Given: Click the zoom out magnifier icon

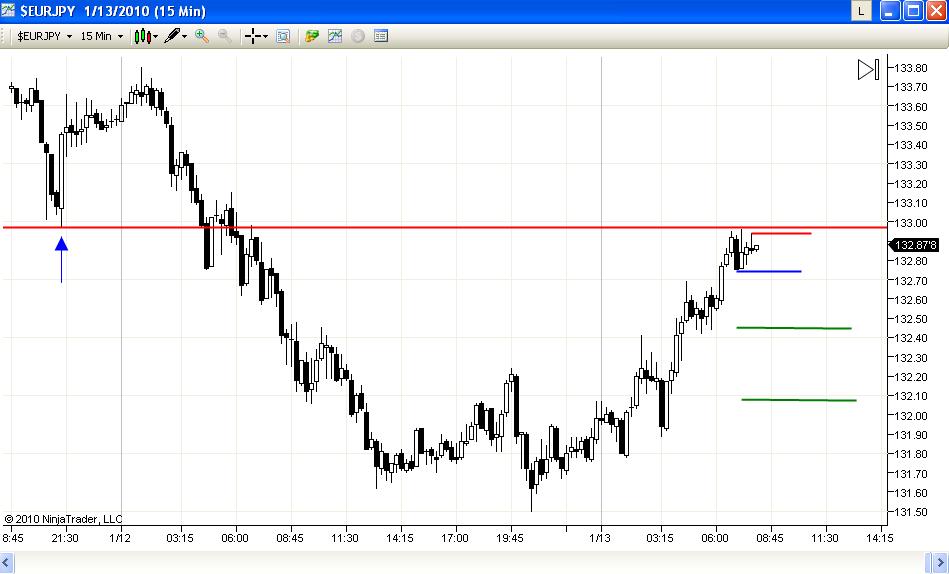Looking at the screenshot, I should point(225,36).
